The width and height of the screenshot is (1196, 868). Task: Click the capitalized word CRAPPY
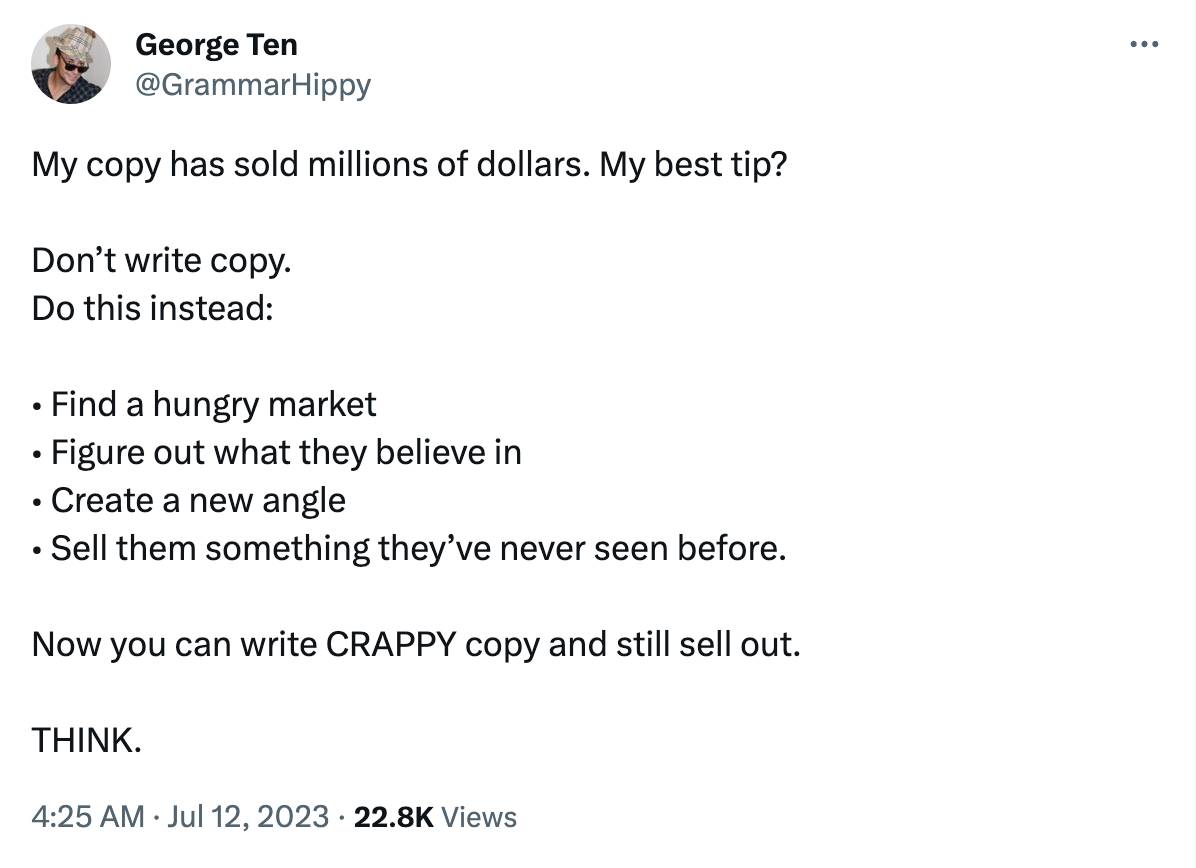pyautogui.click(x=393, y=644)
